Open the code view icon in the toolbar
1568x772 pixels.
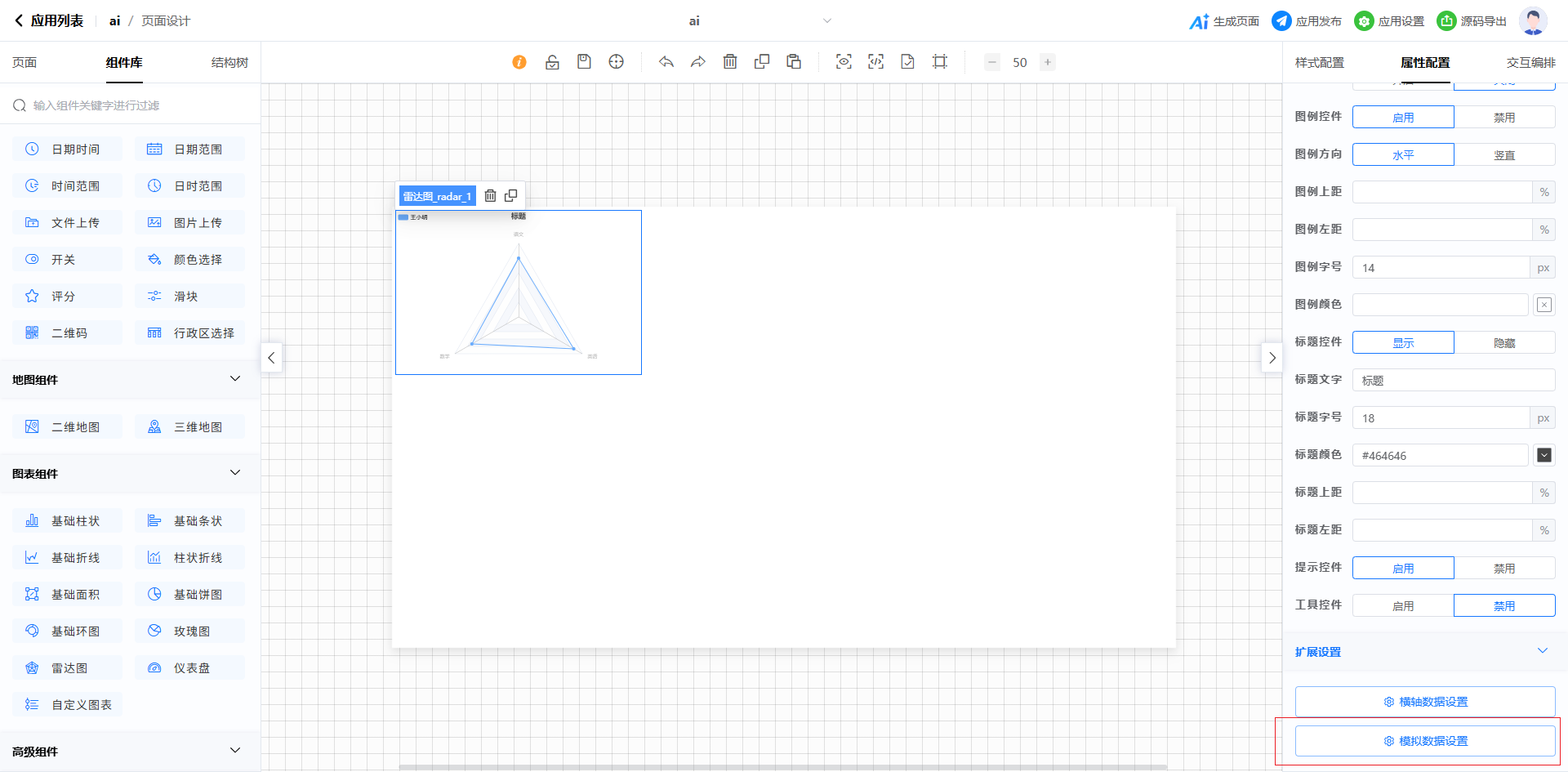click(875, 62)
